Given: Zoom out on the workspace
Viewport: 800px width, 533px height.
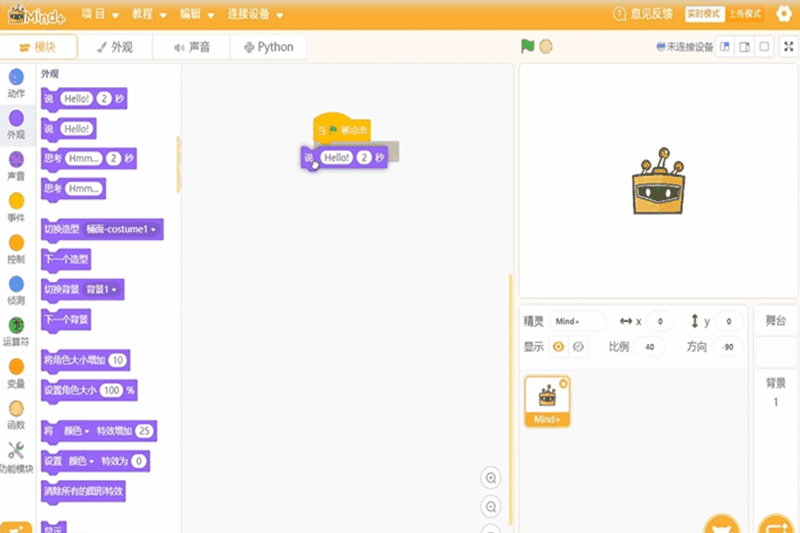Looking at the screenshot, I should point(491,507).
